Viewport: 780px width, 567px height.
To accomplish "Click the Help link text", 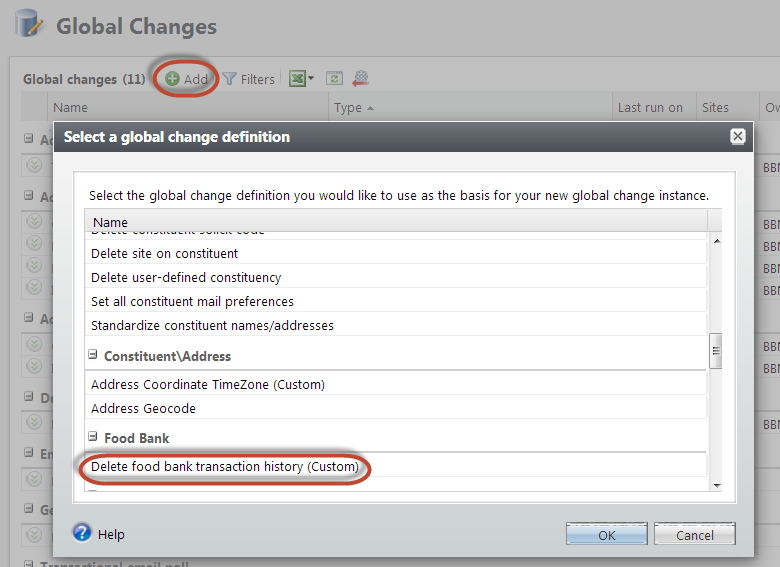I will click(111, 534).
